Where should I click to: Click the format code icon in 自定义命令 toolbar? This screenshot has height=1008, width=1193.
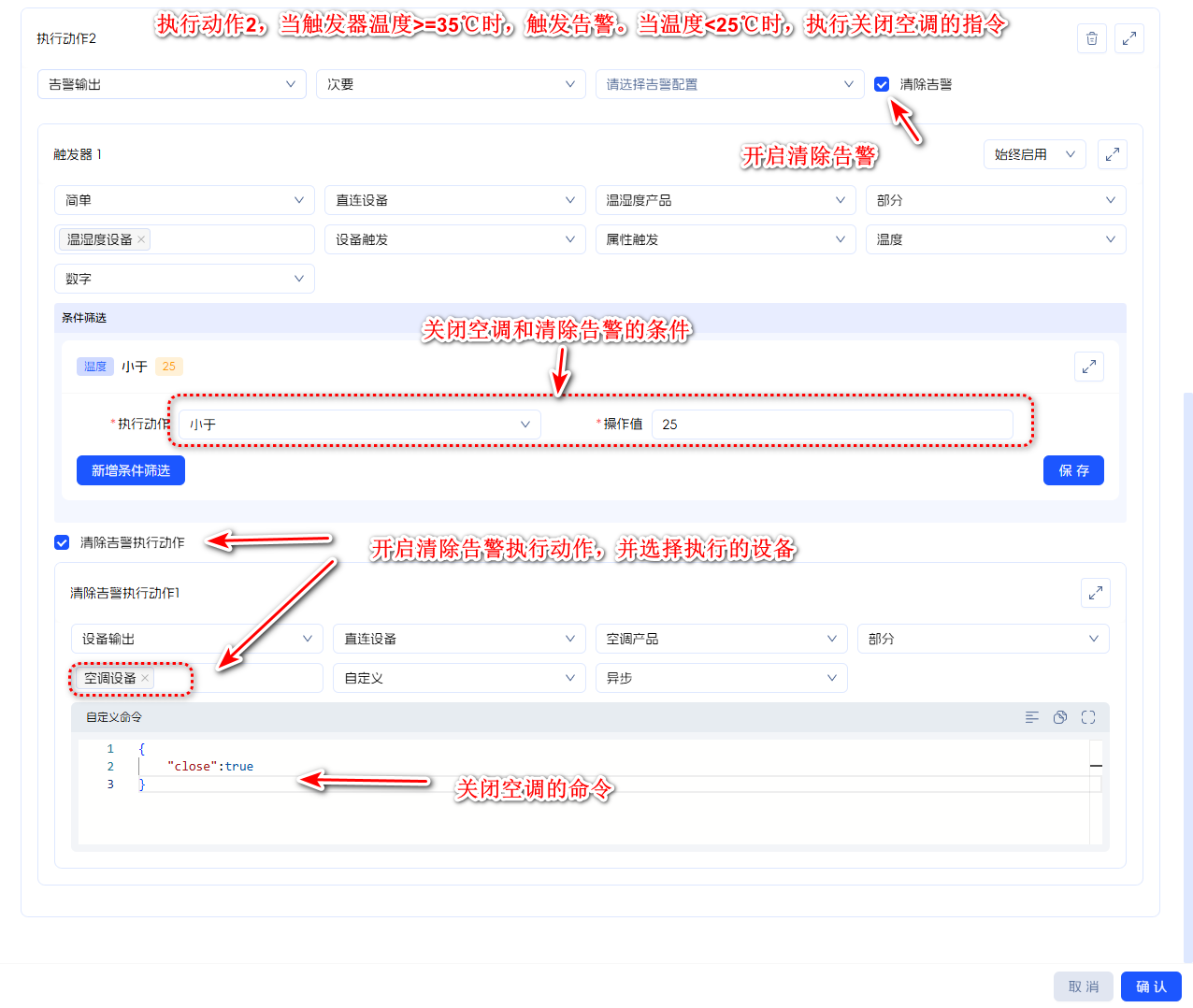tap(1032, 717)
